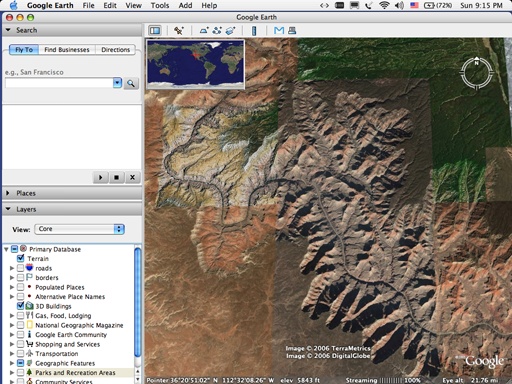This screenshot has height=384, width=512.
Task: Expand the Transportation tree node
Action: [12, 354]
